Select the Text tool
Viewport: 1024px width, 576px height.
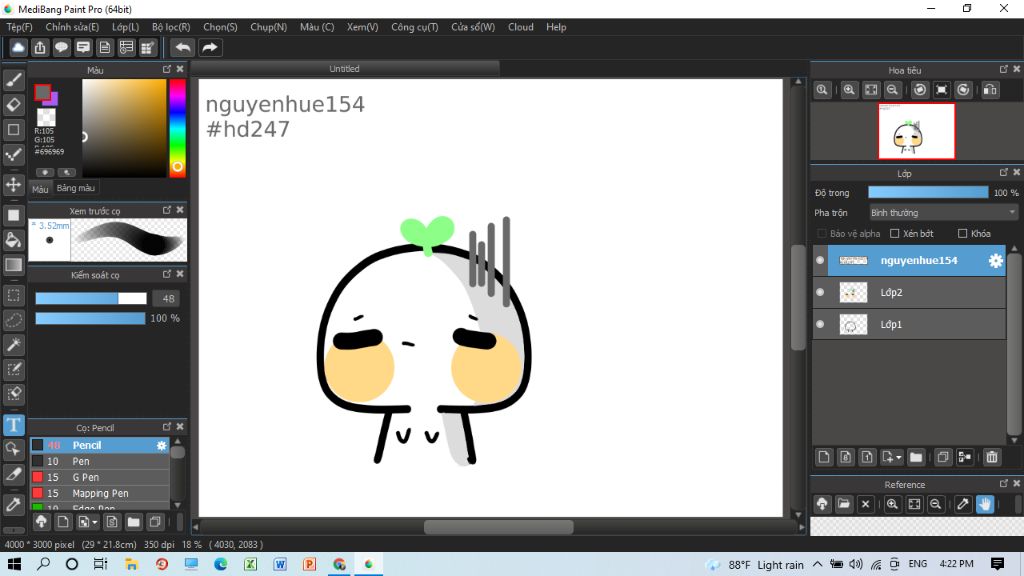pos(14,424)
